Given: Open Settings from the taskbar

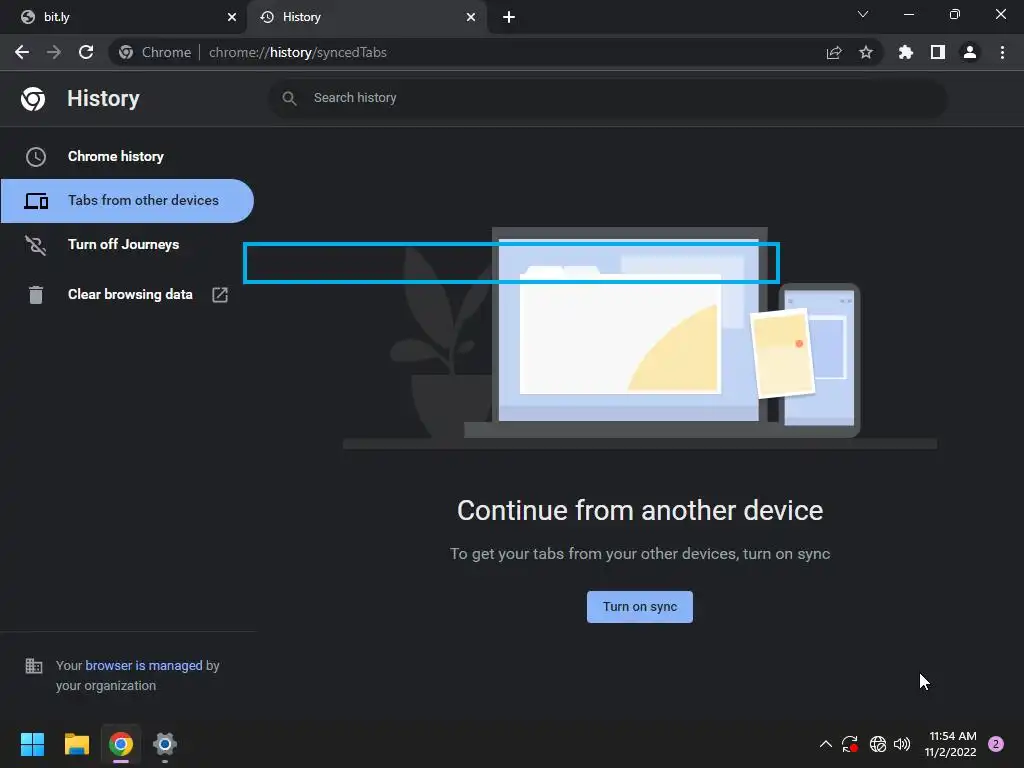Looking at the screenshot, I should coord(165,744).
